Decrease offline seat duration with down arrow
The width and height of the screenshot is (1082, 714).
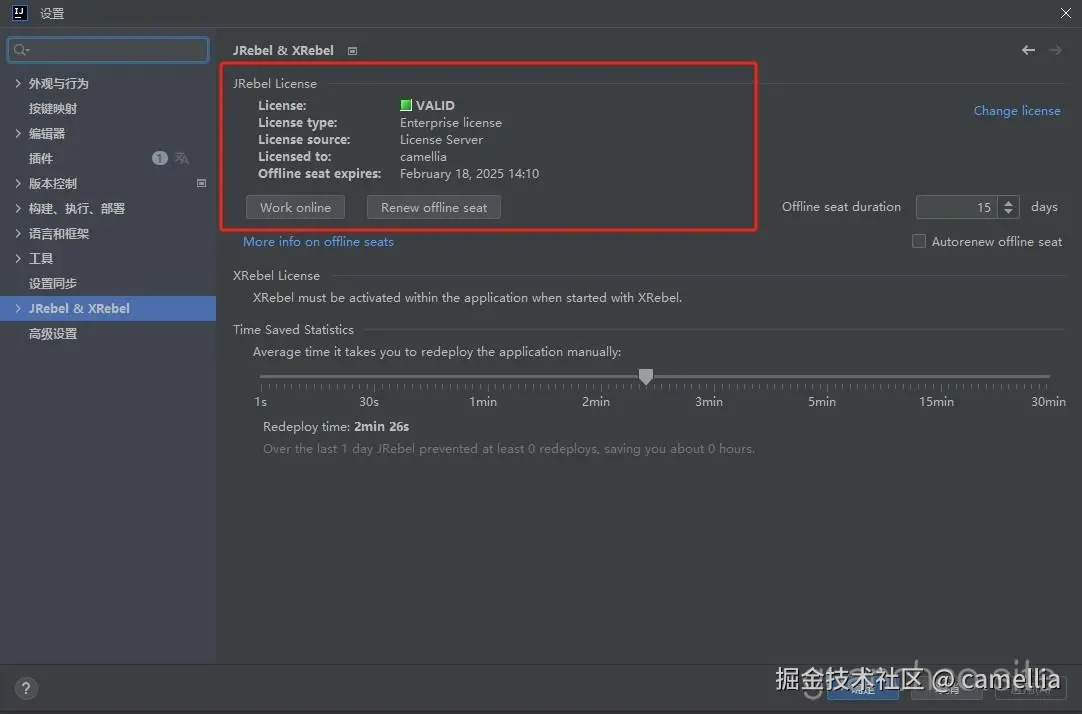[1008, 211]
